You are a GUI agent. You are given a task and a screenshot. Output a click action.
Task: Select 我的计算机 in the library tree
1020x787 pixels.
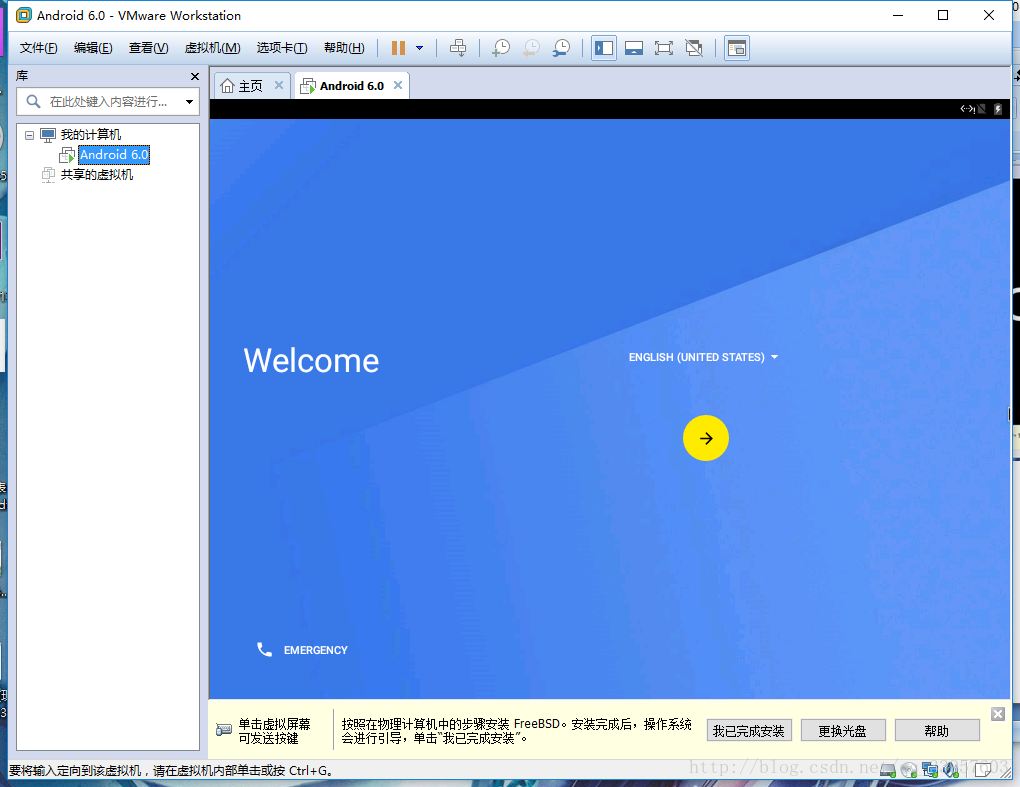[90, 135]
